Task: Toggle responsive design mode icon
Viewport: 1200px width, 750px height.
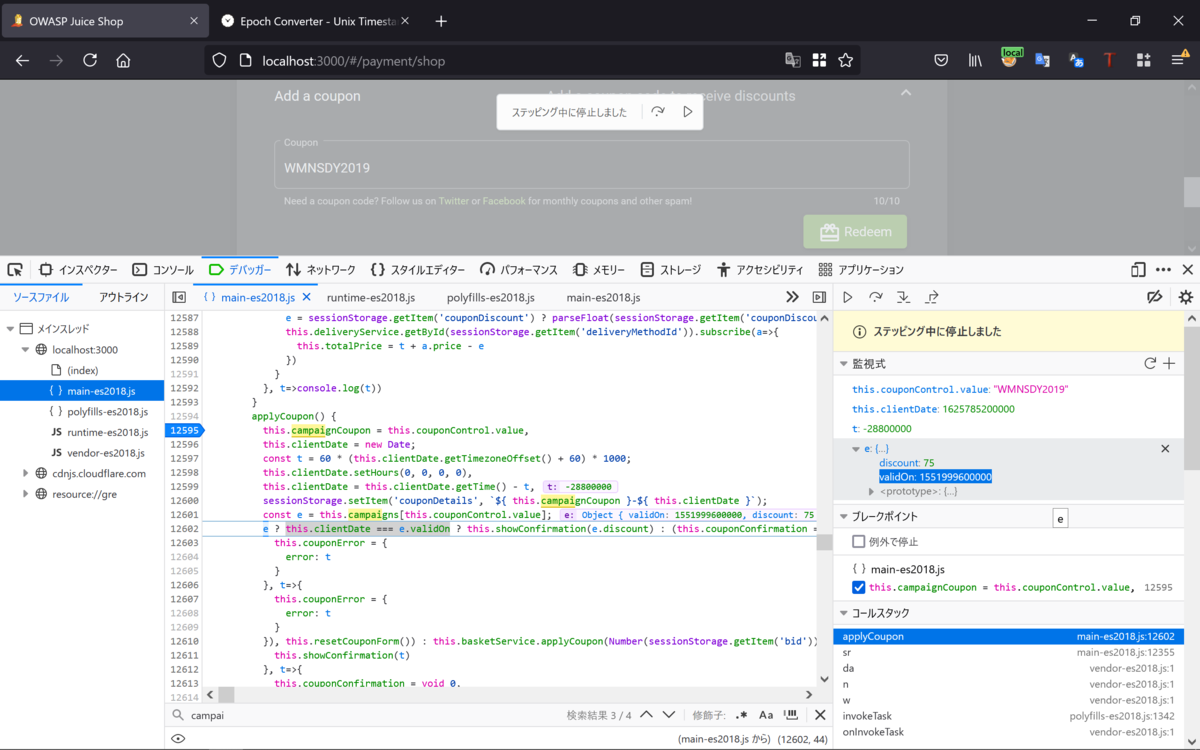Action: click(x=1138, y=270)
